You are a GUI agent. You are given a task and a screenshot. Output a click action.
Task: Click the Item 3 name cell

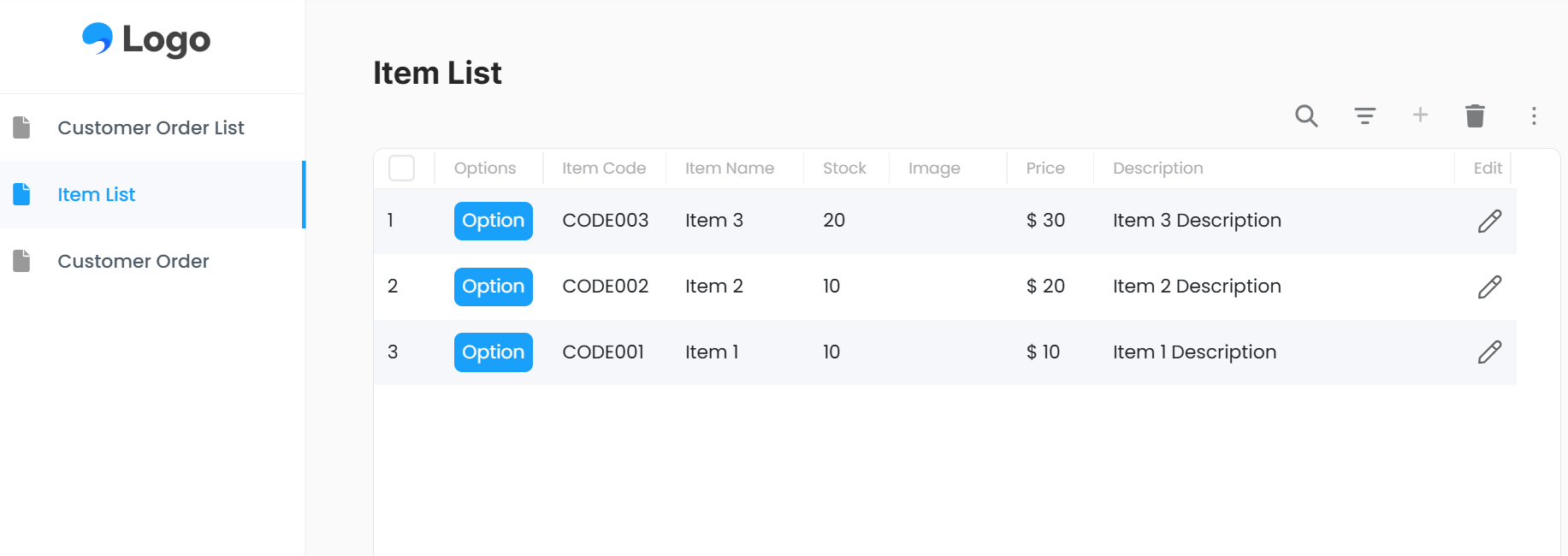714,221
